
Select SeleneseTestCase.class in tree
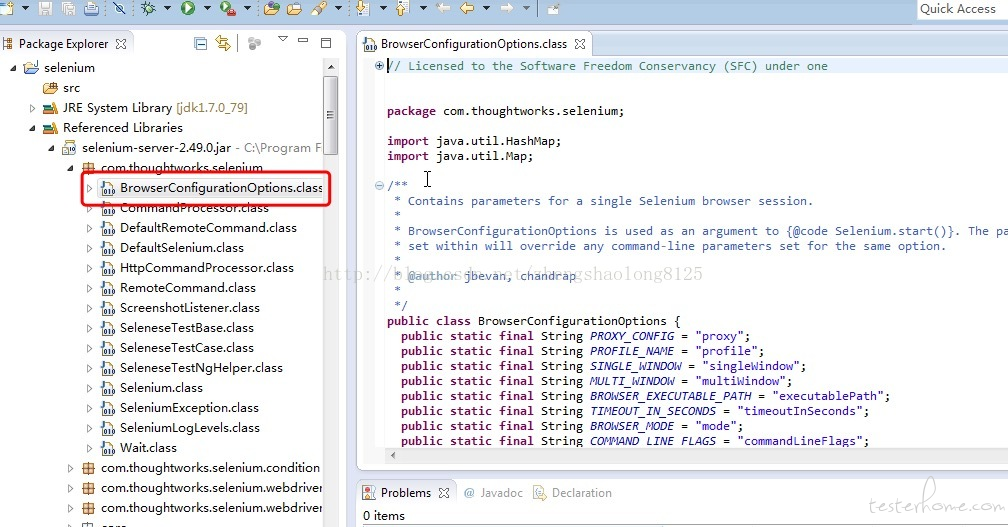177,348
